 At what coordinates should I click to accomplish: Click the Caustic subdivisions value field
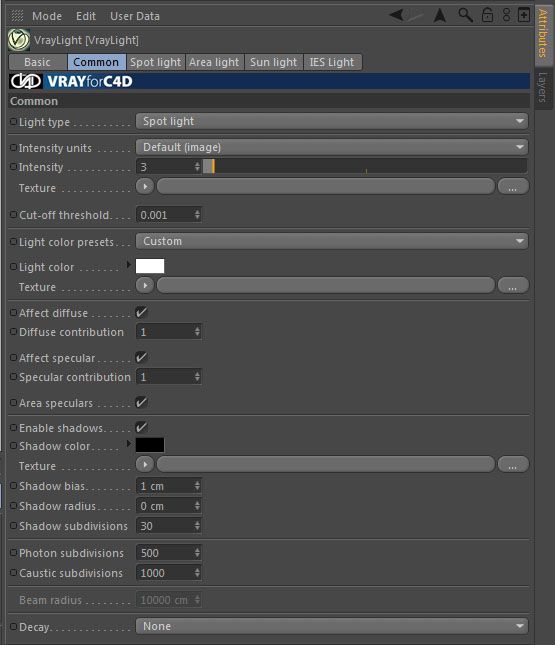(x=165, y=573)
